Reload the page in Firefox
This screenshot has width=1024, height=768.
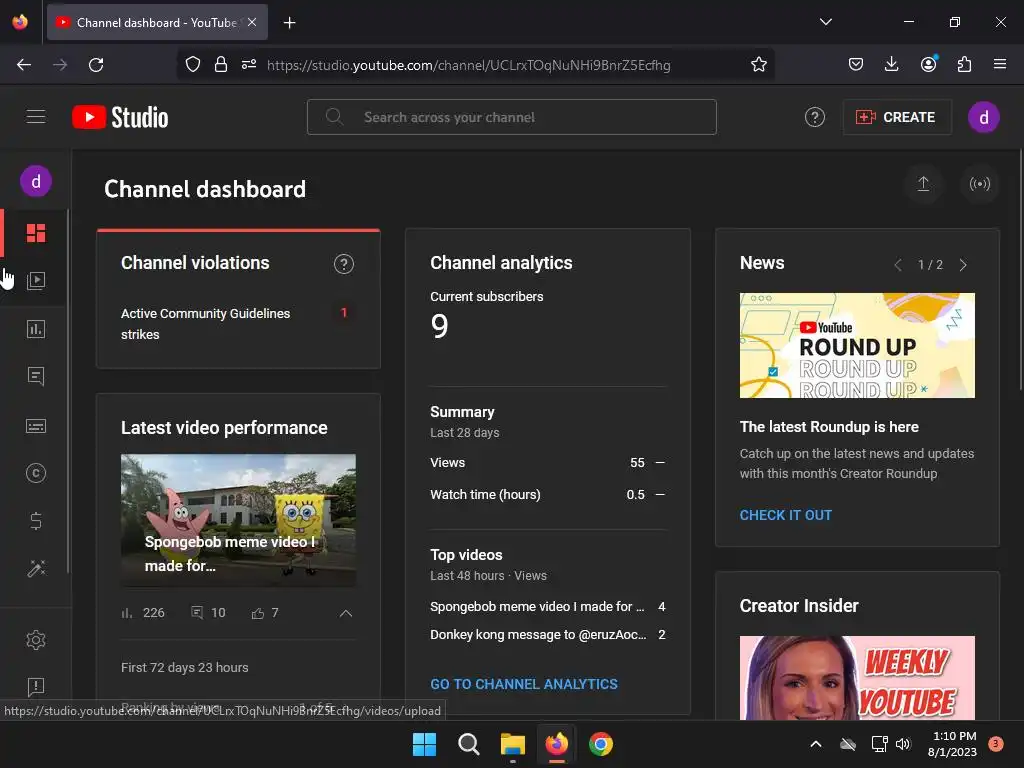96,65
